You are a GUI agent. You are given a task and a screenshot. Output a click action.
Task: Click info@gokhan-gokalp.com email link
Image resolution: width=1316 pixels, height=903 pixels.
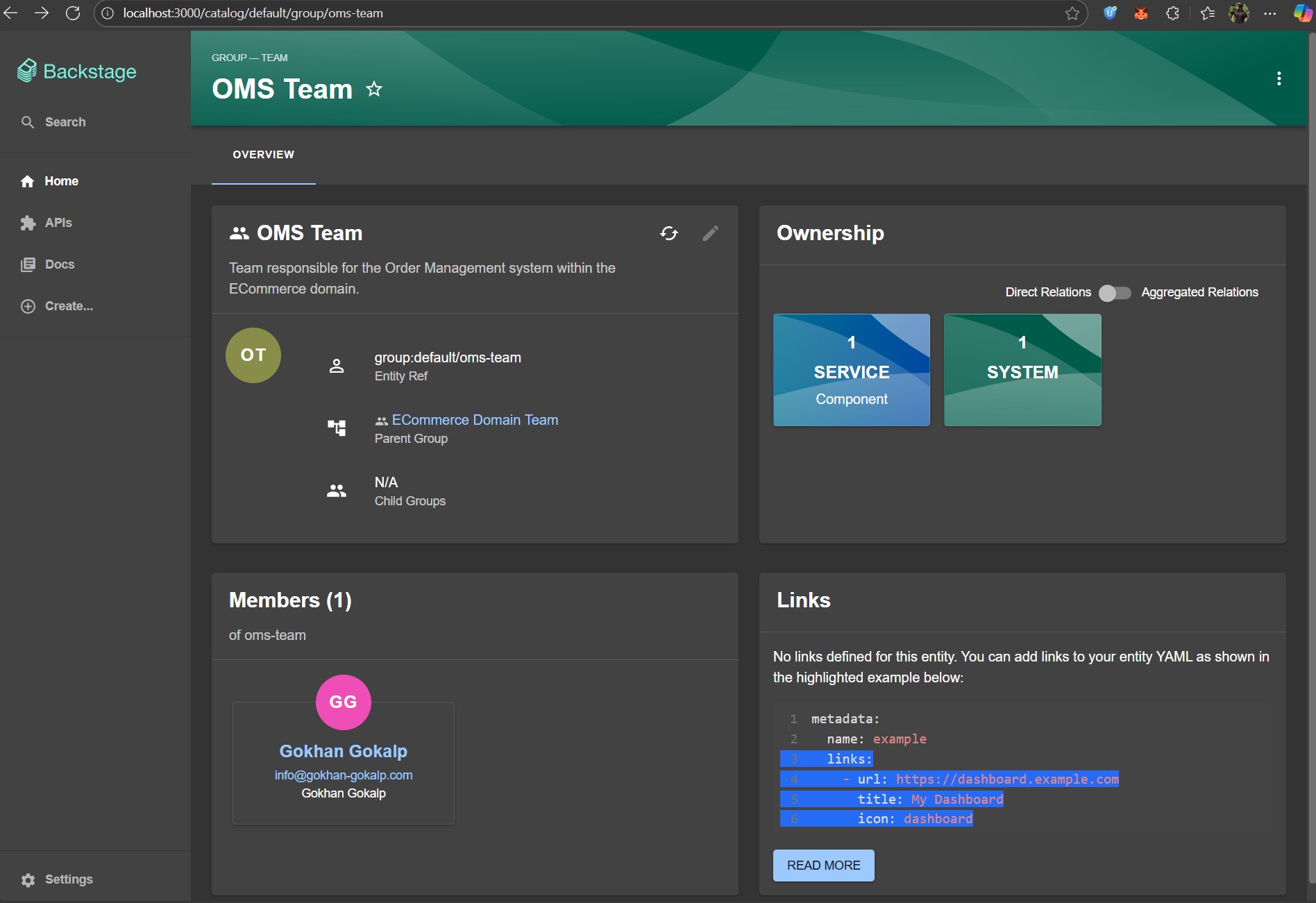[x=344, y=775]
